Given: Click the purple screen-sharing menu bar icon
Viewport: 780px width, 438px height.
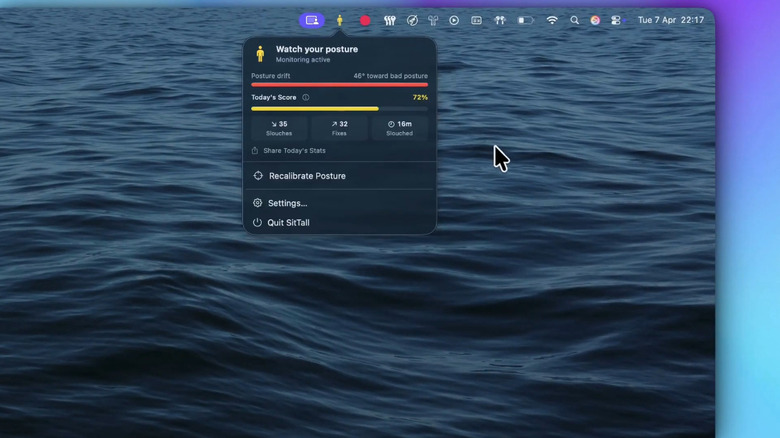Looking at the screenshot, I should pyautogui.click(x=312, y=20).
